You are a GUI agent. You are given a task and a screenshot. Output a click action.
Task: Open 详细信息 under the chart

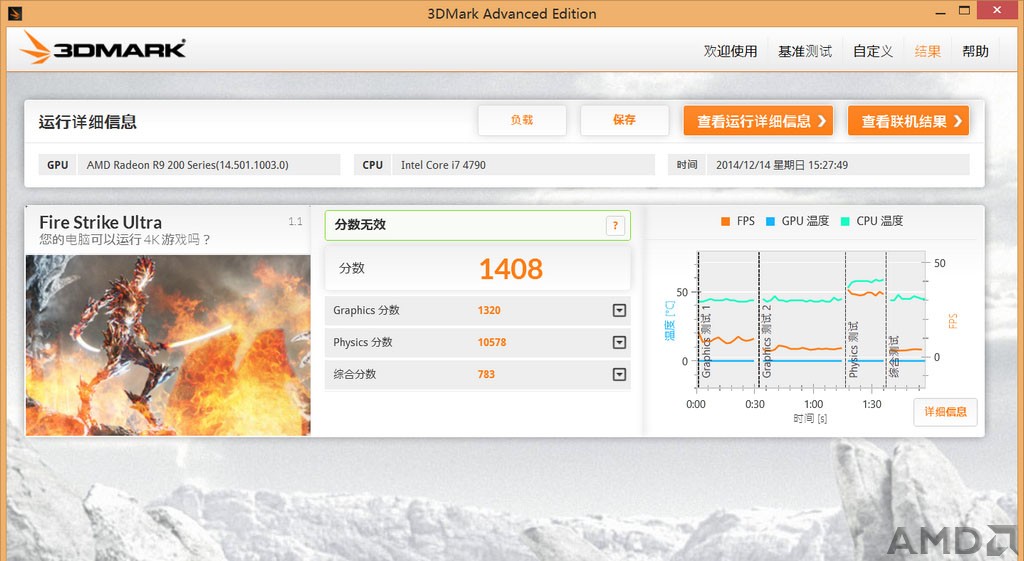945,412
